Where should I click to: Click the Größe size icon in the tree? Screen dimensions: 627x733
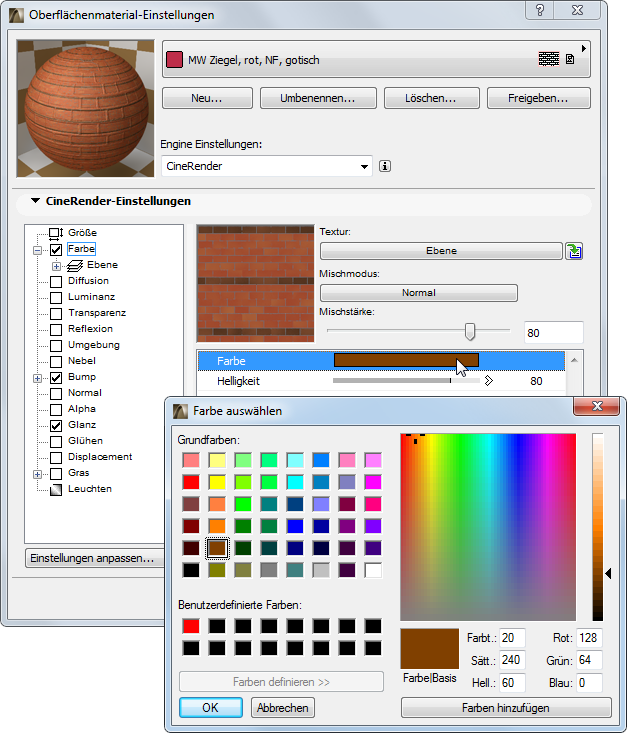56,233
